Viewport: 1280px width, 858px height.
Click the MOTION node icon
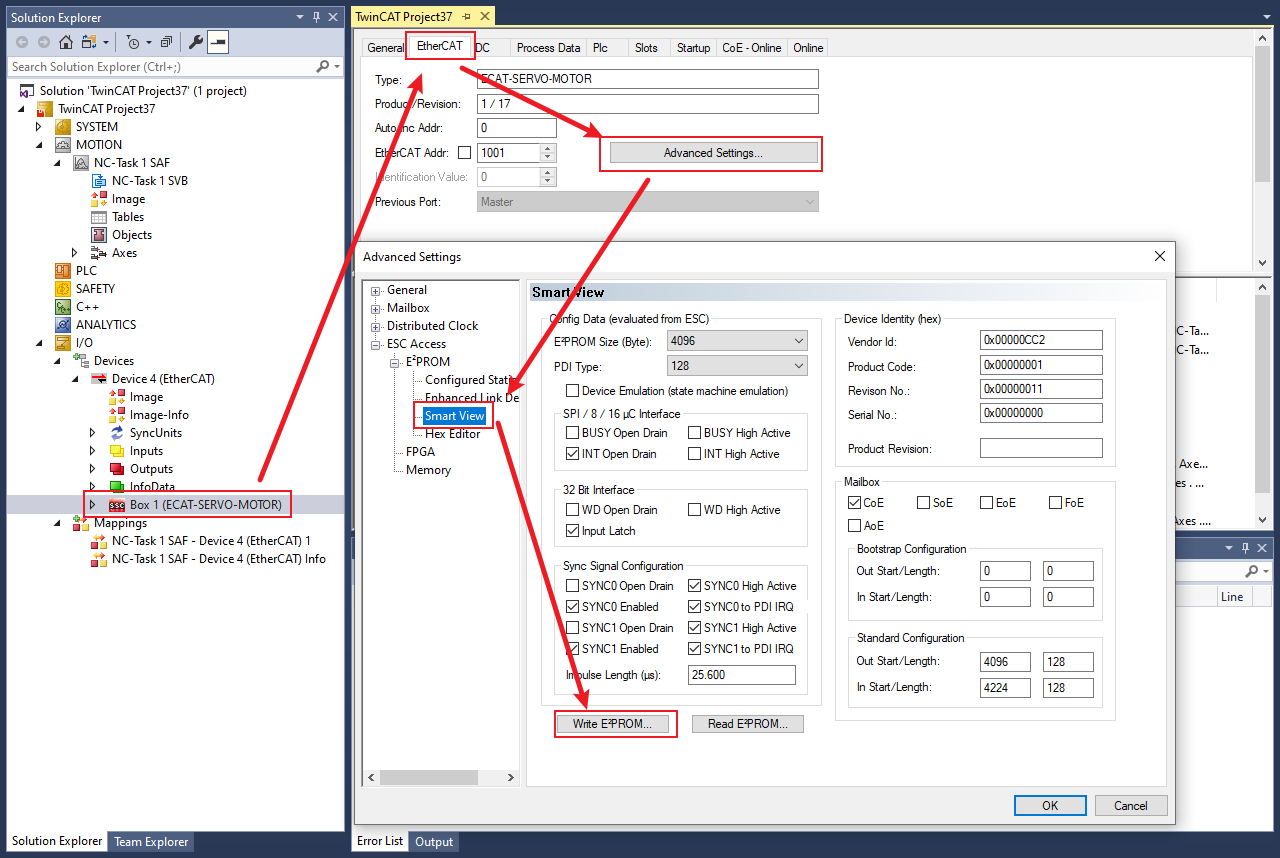[x=63, y=145]
